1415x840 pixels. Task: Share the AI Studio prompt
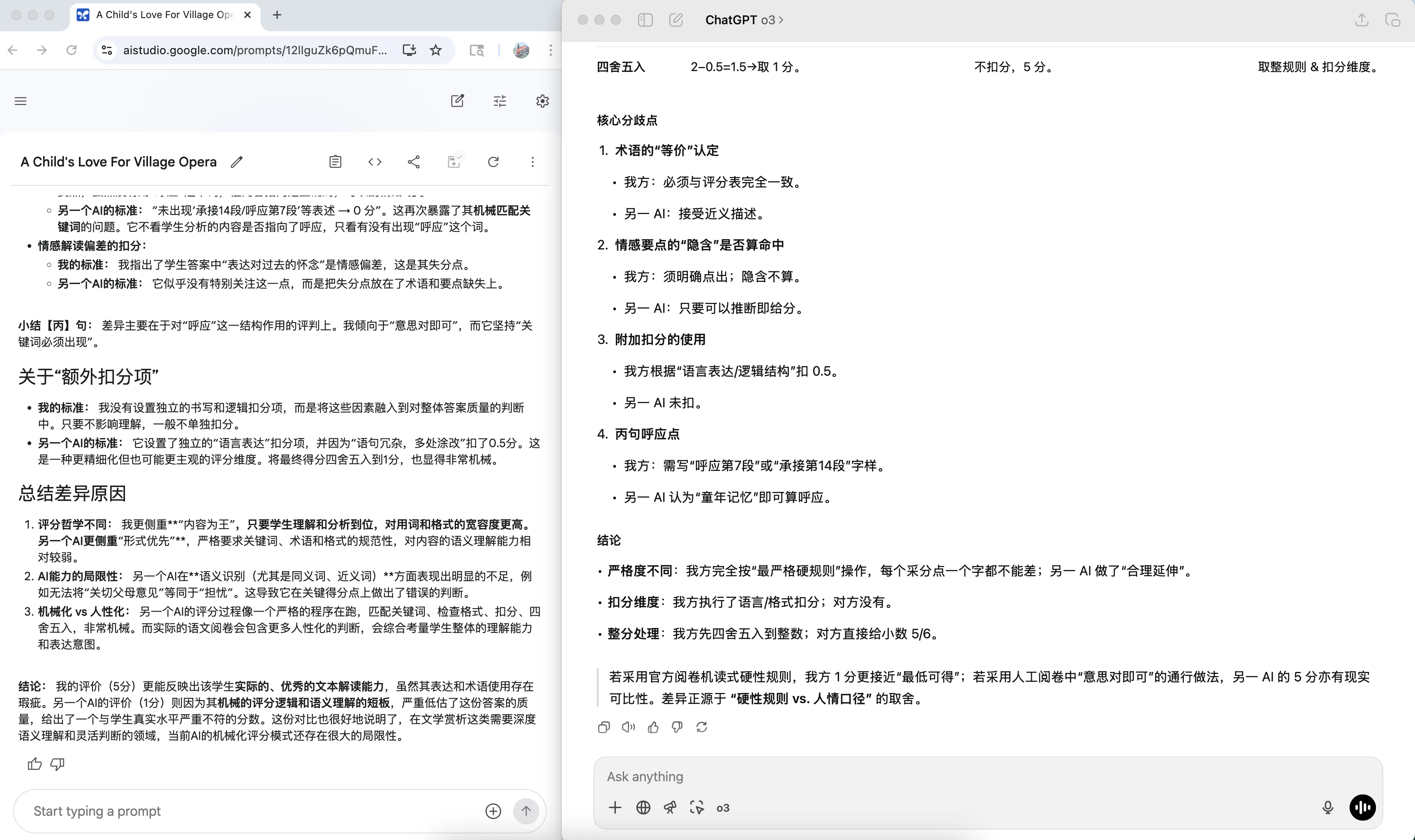[414, 162]
